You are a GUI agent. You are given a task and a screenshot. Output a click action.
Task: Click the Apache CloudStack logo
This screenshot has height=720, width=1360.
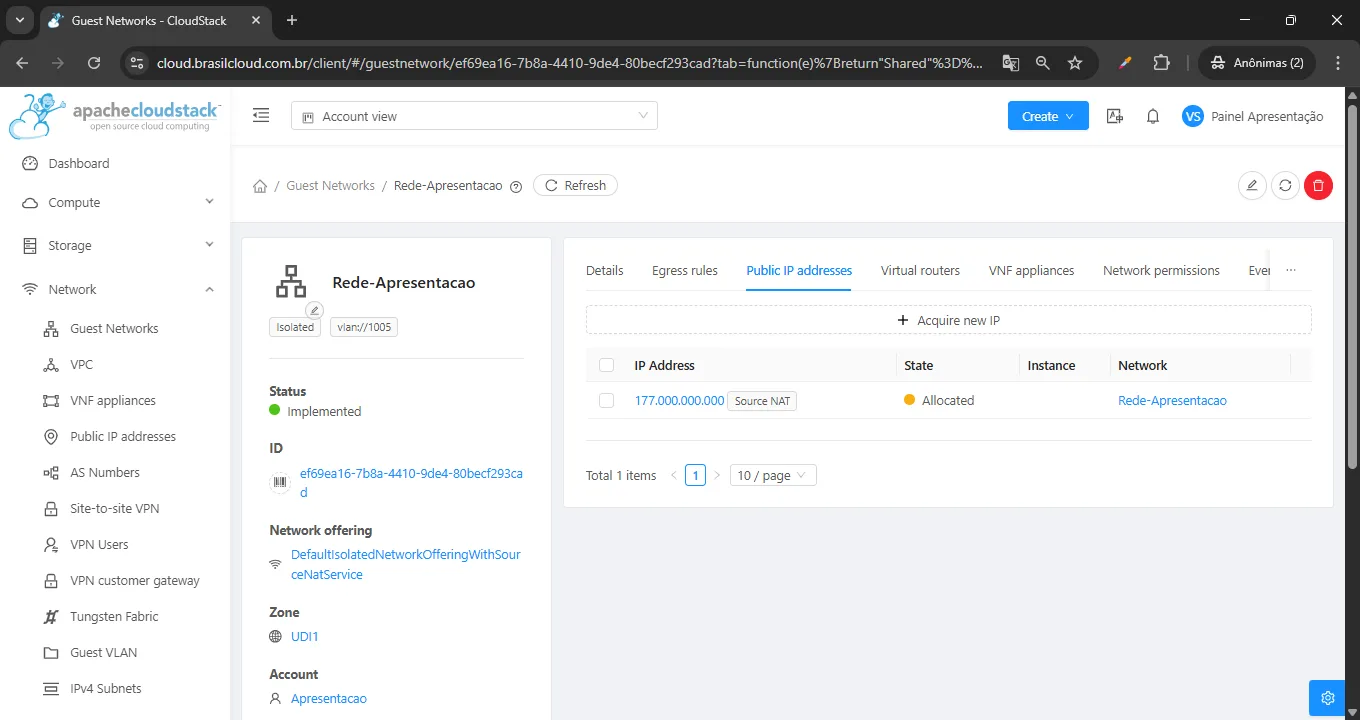pos(115,115)
